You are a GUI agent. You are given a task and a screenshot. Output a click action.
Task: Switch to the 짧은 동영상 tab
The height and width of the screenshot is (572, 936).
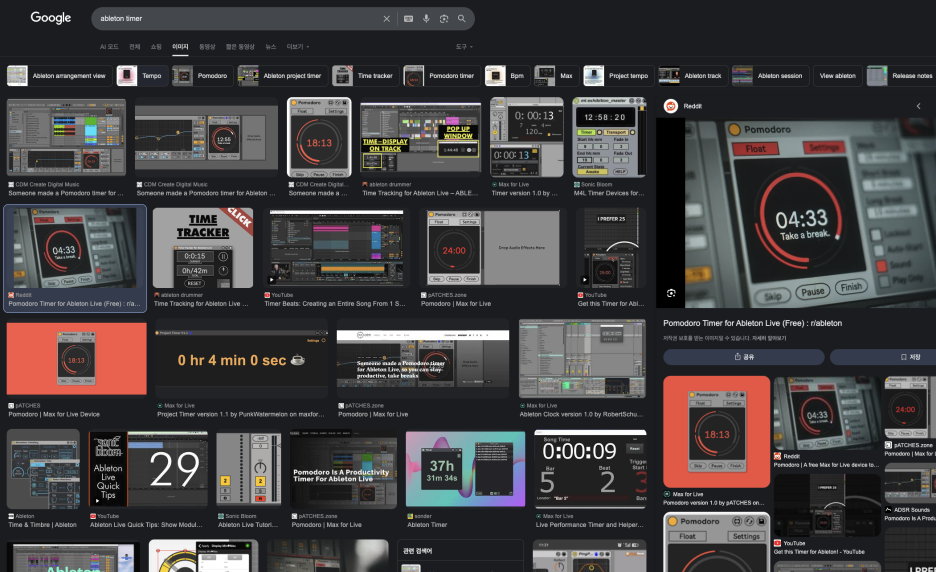pyautogui.click(x=240, y=47)
